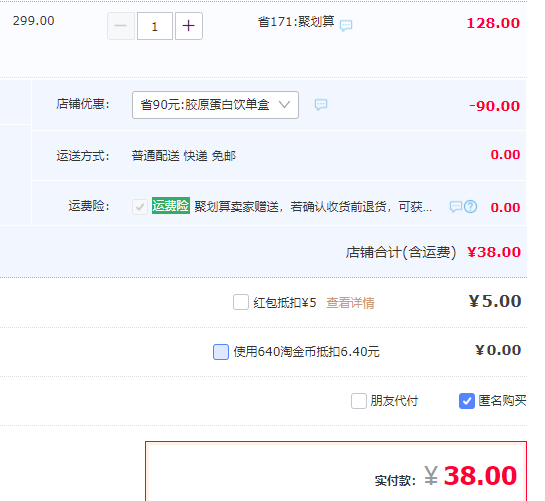Click the truncated 聚划算卖家赠送 insurance description
The width and height of the screenshot is (545, 501).
[x=313, y=207]
